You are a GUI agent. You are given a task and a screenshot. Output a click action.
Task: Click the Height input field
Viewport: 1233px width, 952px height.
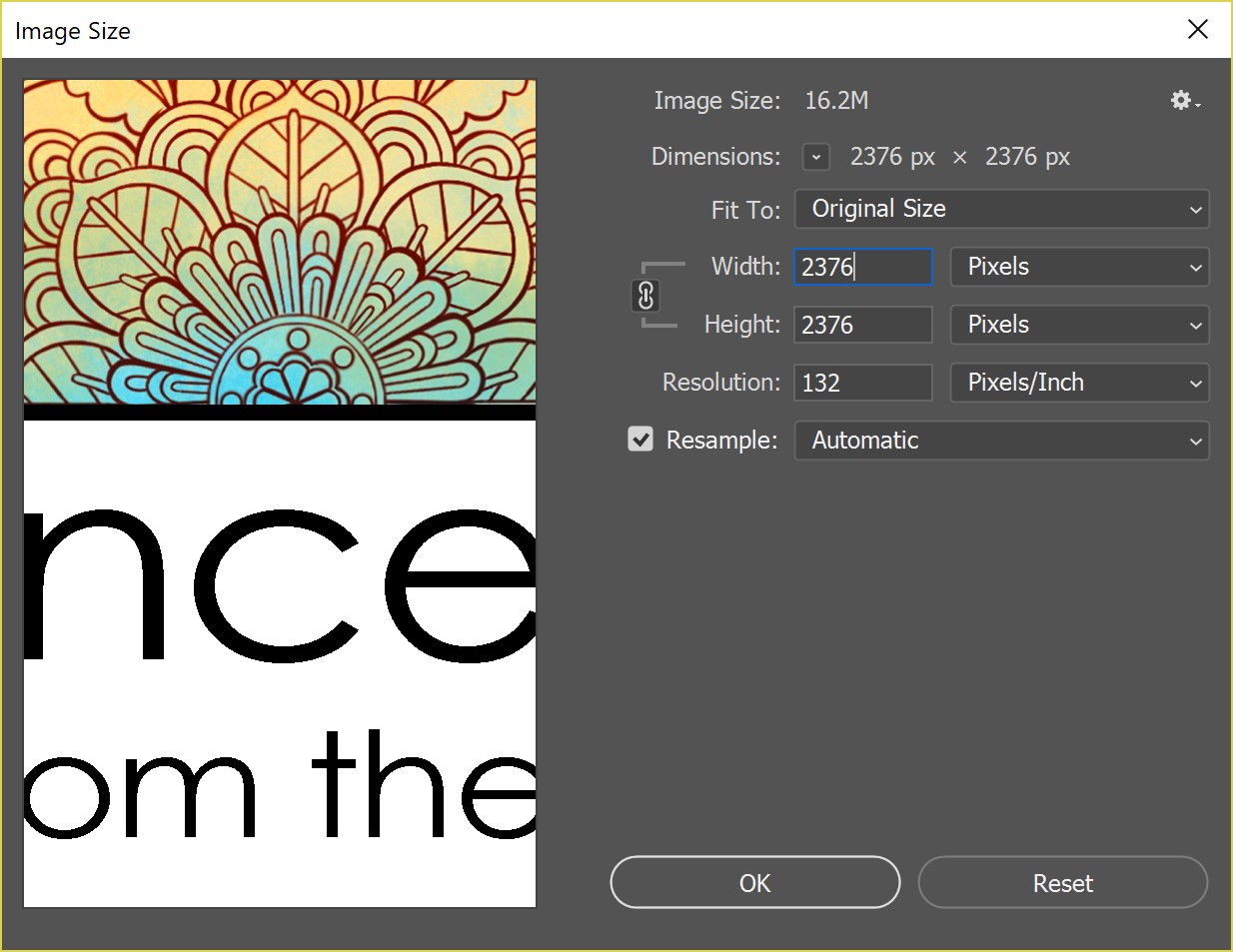coord(862,325)
